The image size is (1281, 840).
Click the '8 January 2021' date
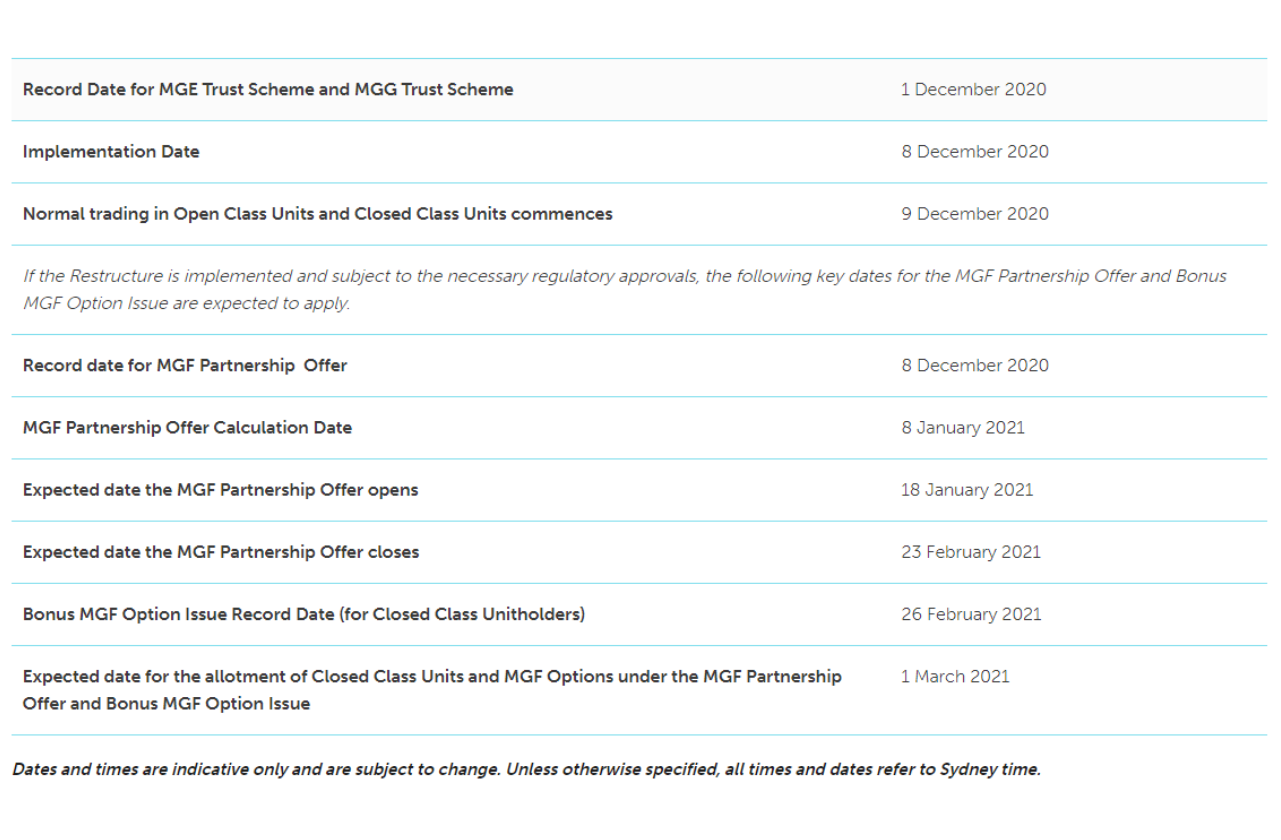click(x=963, y=428)
